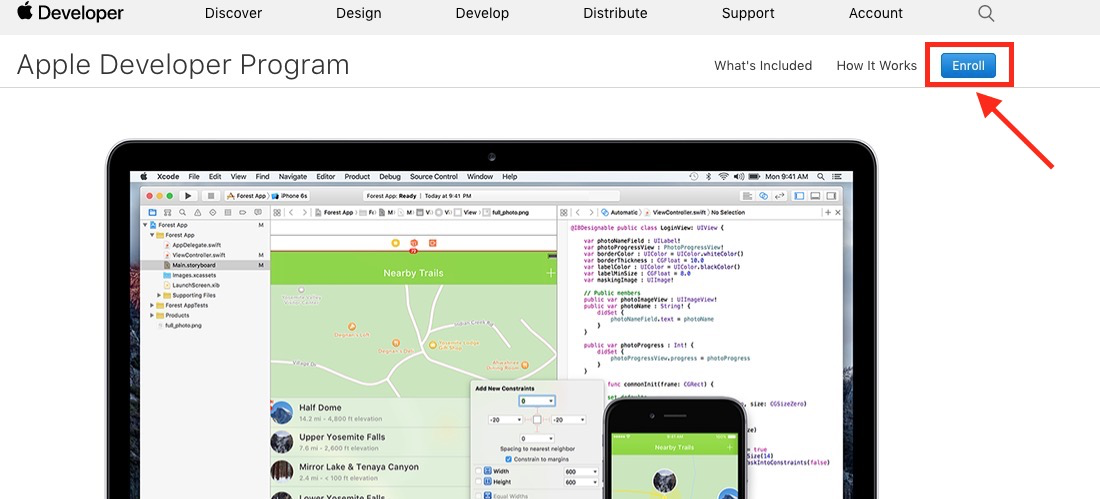Expand the Products folder in navigator
The image size is (1100, 499).
(152, 315)
